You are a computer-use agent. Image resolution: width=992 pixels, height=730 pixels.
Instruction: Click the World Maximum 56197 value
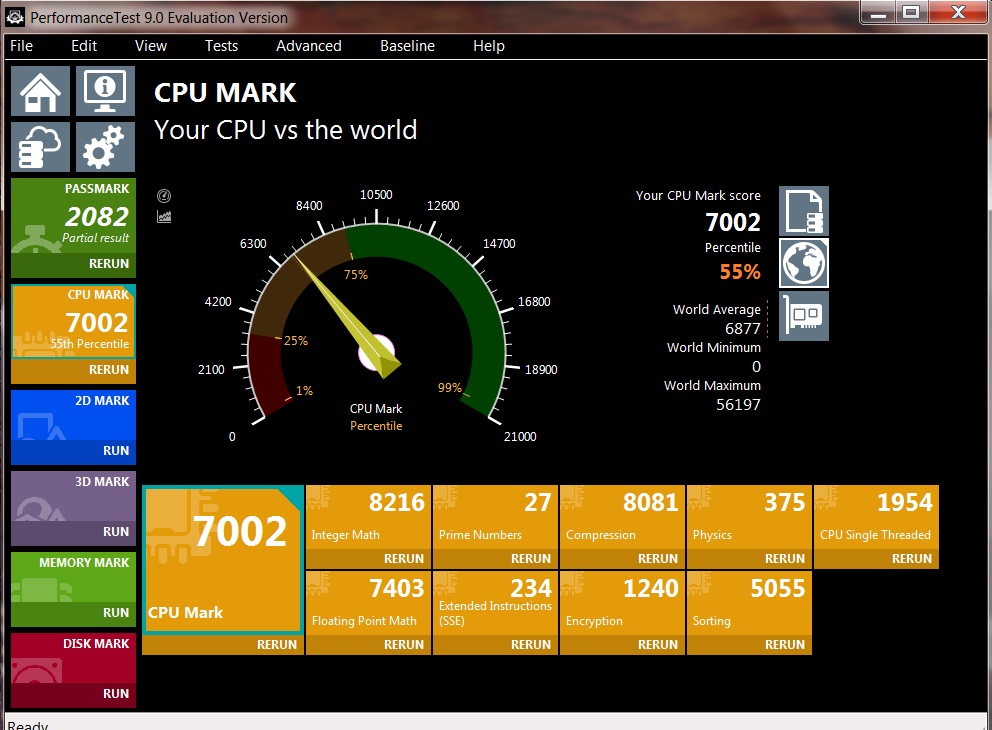click(738, 405)
